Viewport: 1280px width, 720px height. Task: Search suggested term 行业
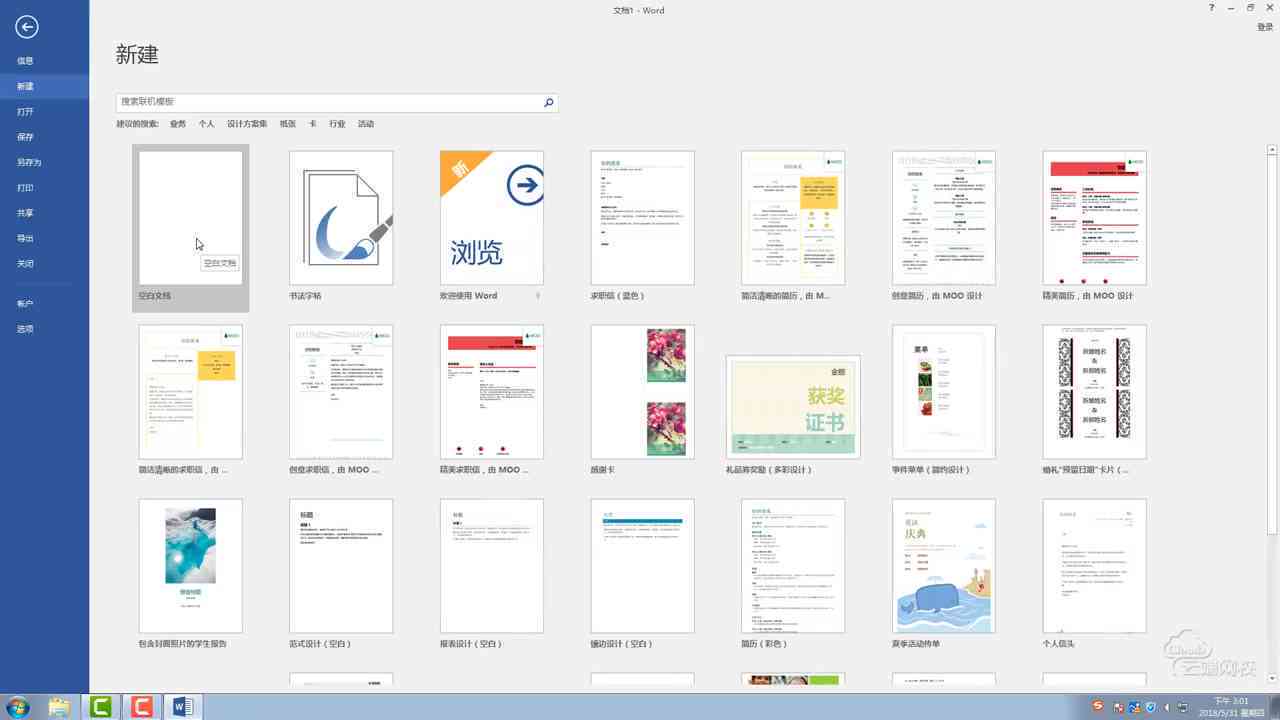tap(337, 124)
